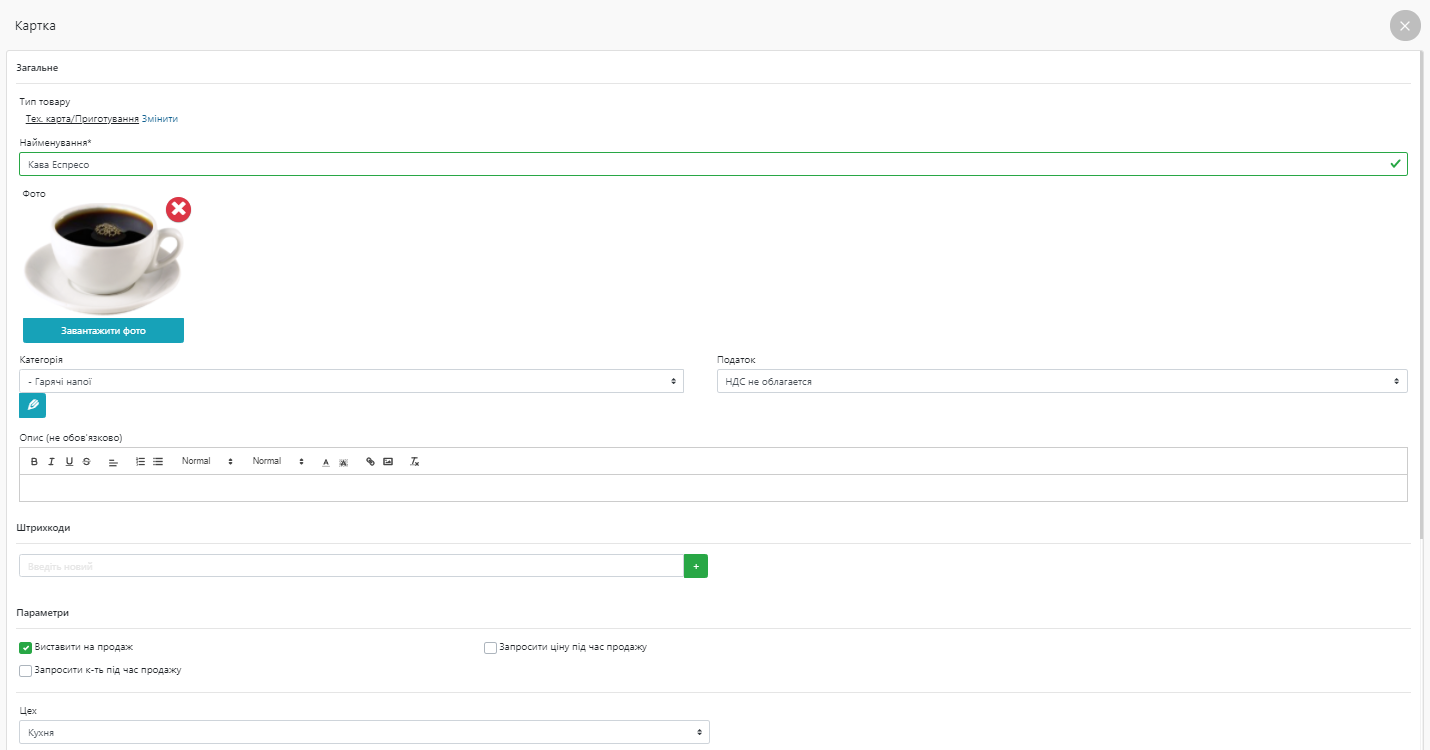The height and width of the screenshot is (750, 1430).
Task: Open the Категорія dropdown
Action: pos(350,381)
